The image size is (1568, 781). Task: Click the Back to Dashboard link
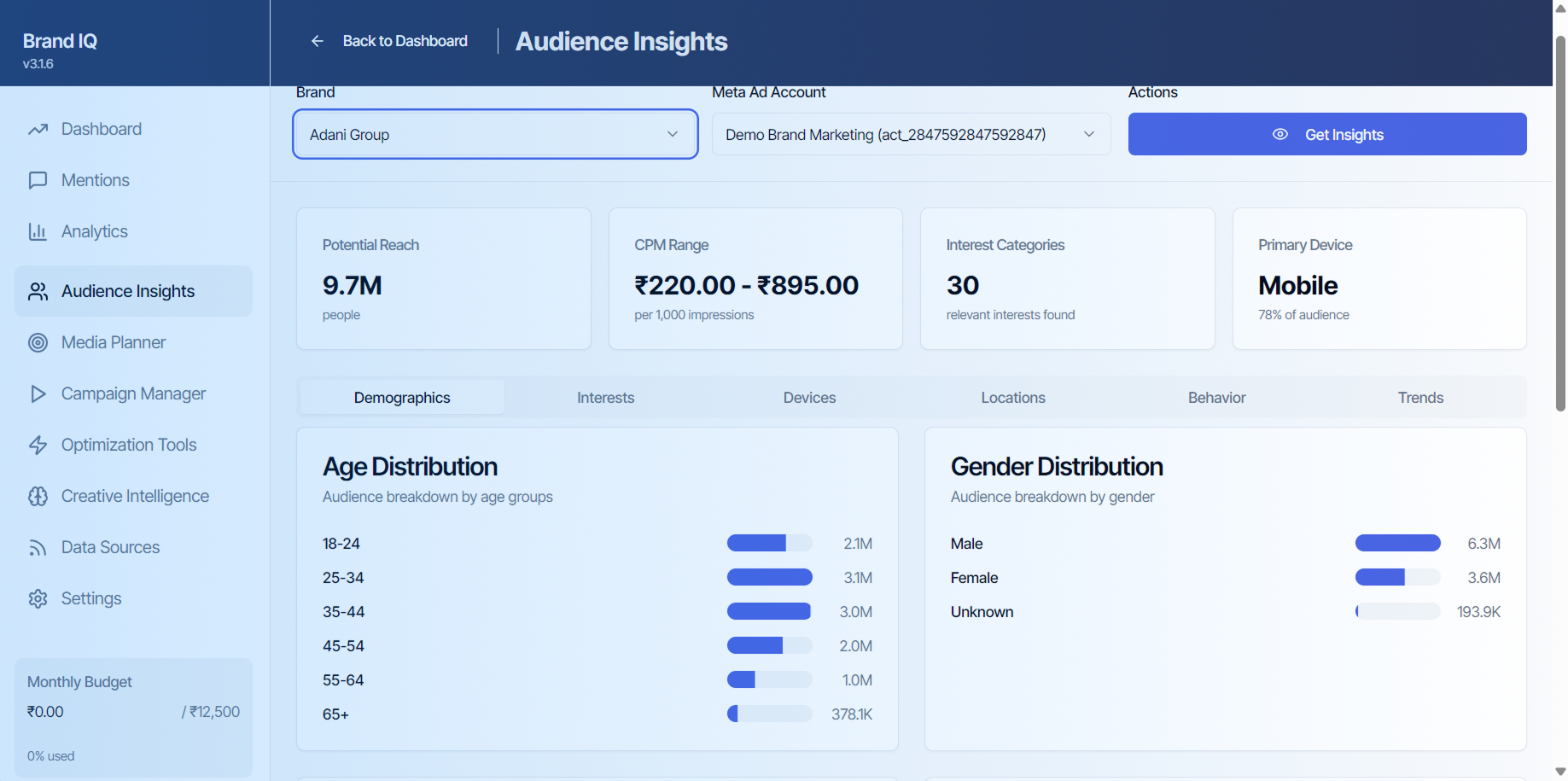tap(405, 40)
